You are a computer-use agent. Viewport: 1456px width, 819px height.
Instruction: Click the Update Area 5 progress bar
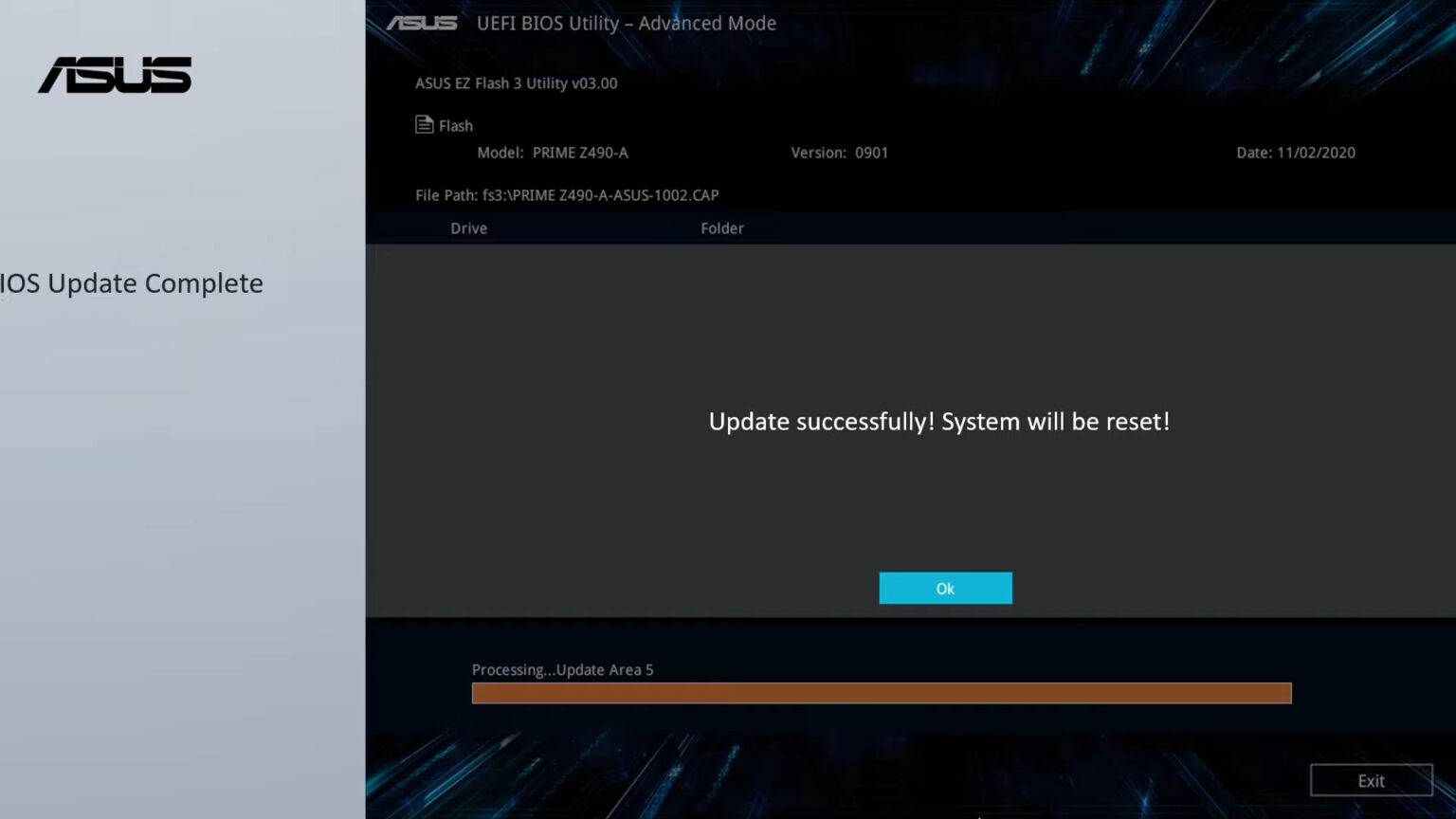click(x=881, y=692)
